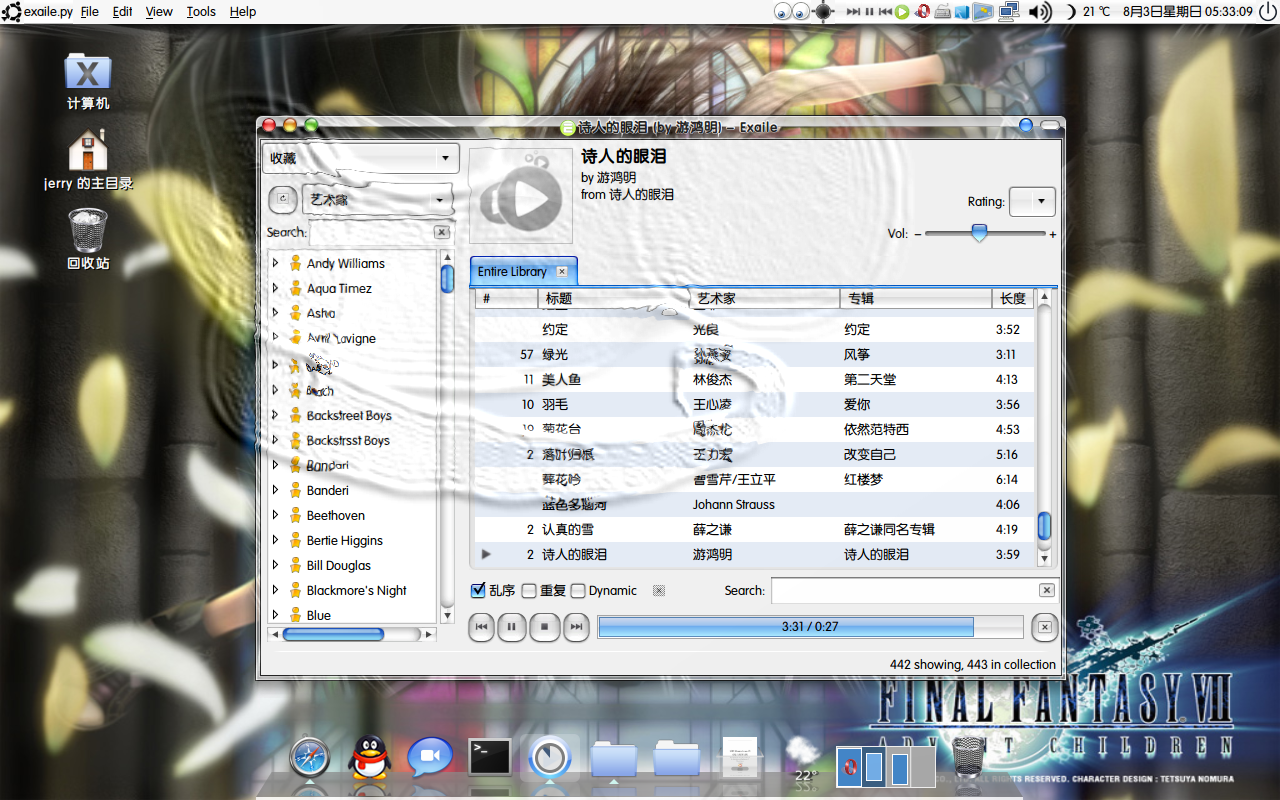Expand the Andy Williams artist
1280x800 pixels.
pyautogui.click(x=275, y=263)
